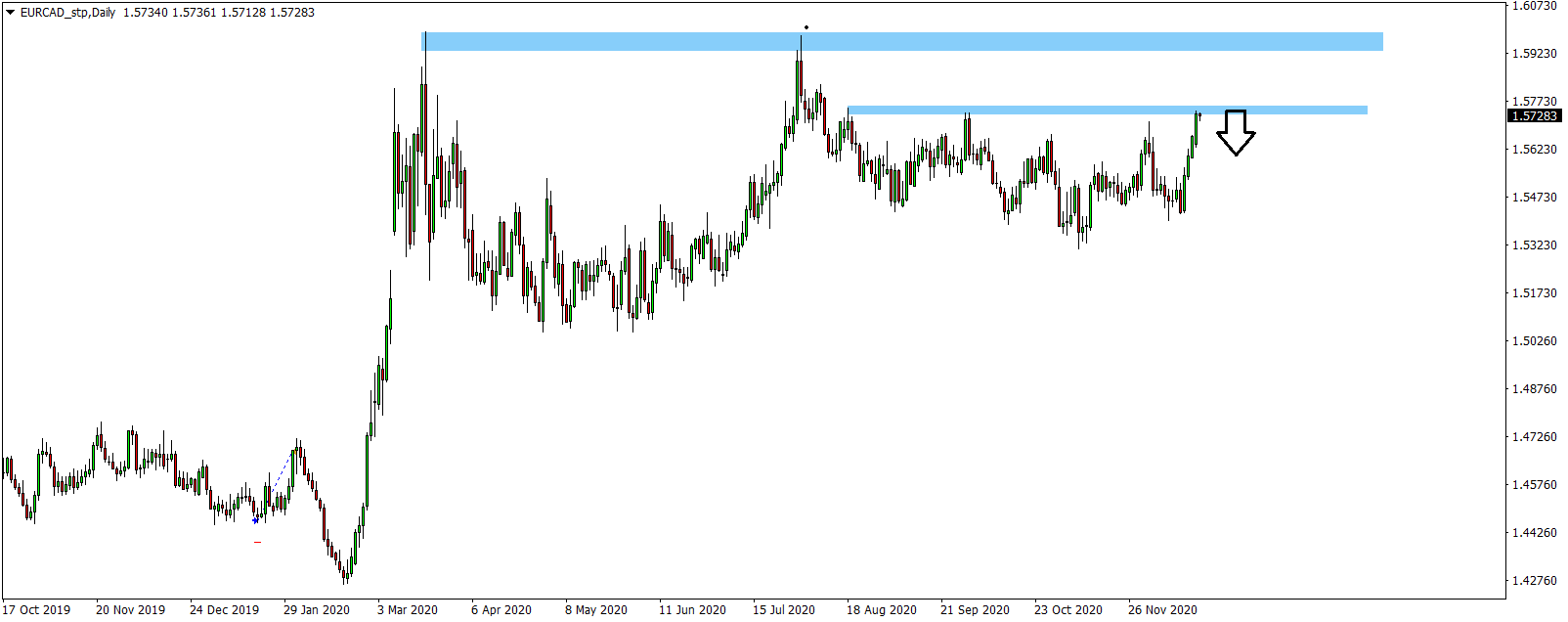This screenshot has width=1568, height=622.
Task: Select the upper blue resistance zone rectangle
Action: click(901, 41)
